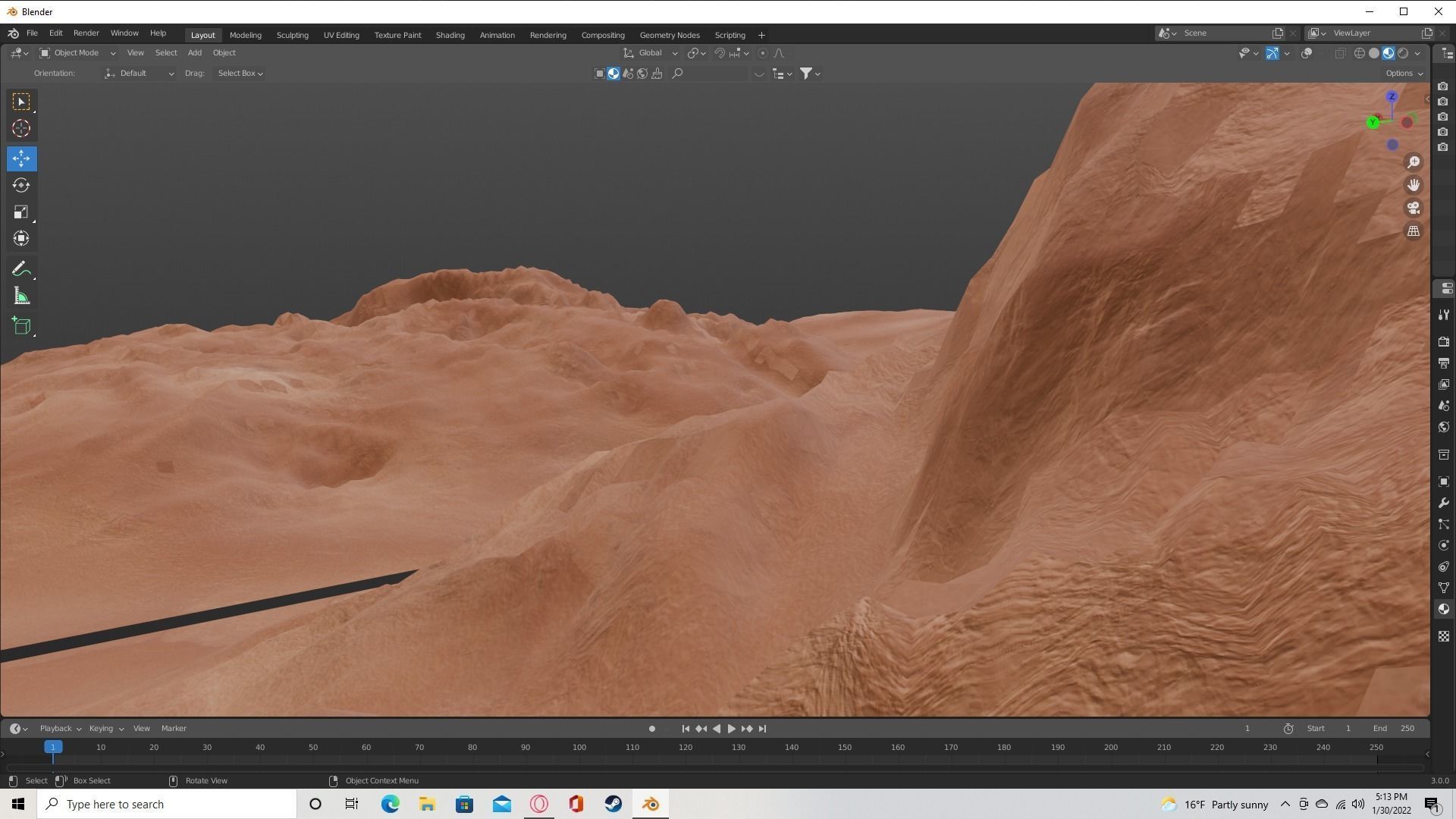Screen dimensions: 1456x819
Task: Open the Texture properties checker tab
Action: [1444, 636]
